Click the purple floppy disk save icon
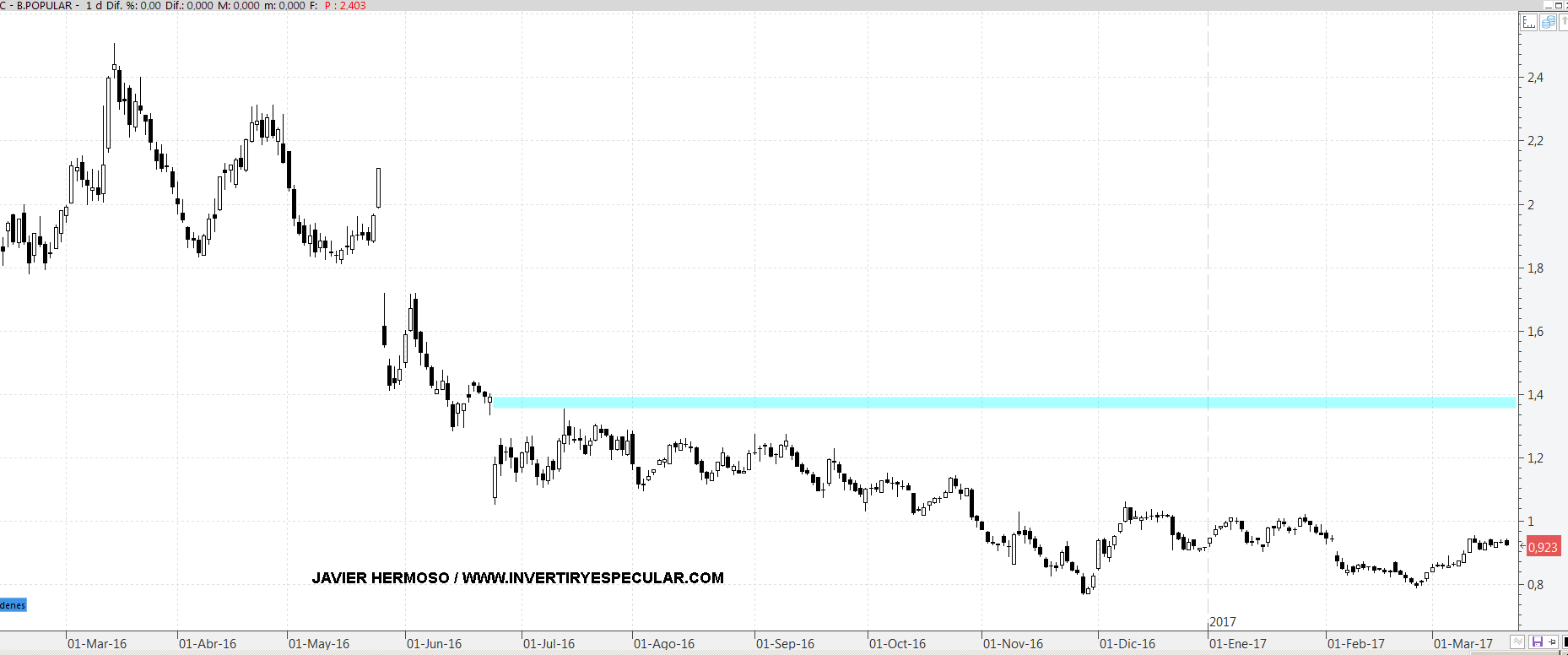This screenshot has height=655, width=1568. click(1537, 642)
